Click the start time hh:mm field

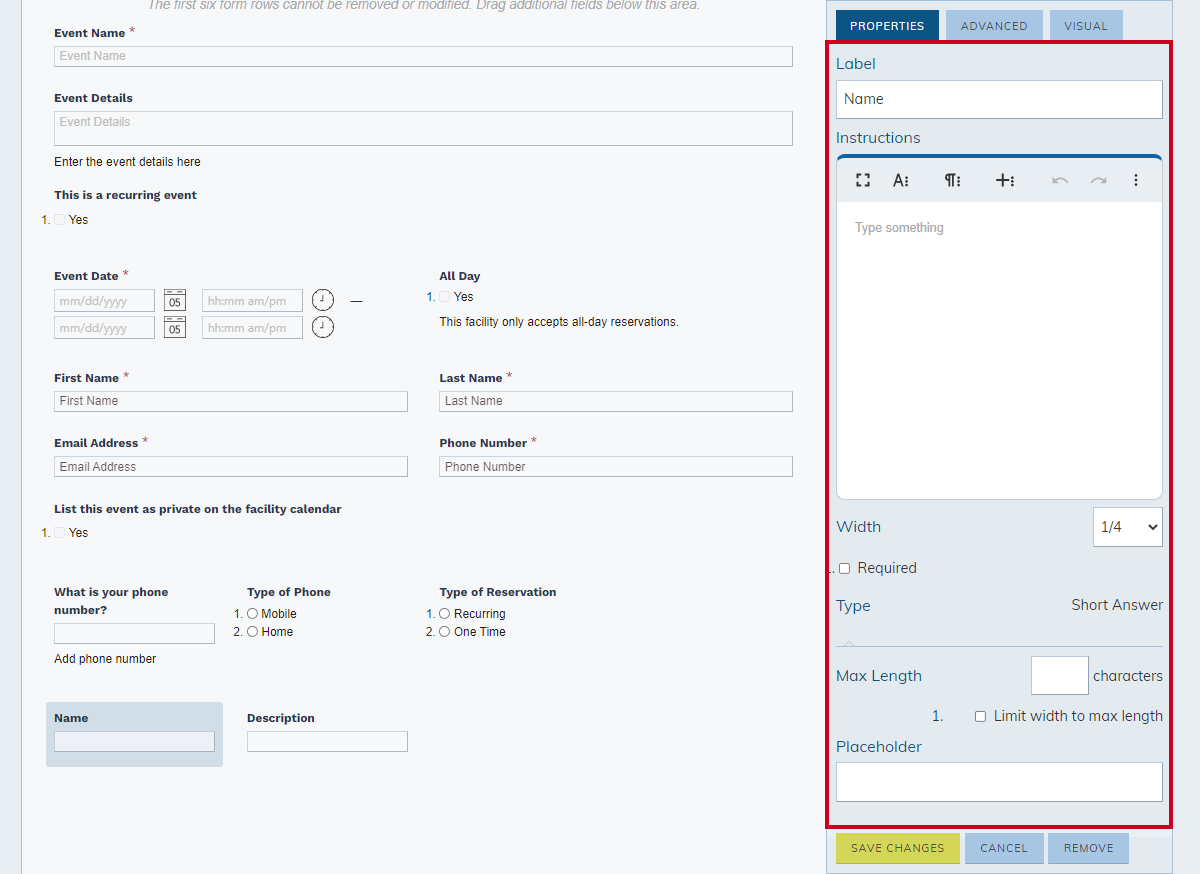pyautogui.click(x=252, y=301)
